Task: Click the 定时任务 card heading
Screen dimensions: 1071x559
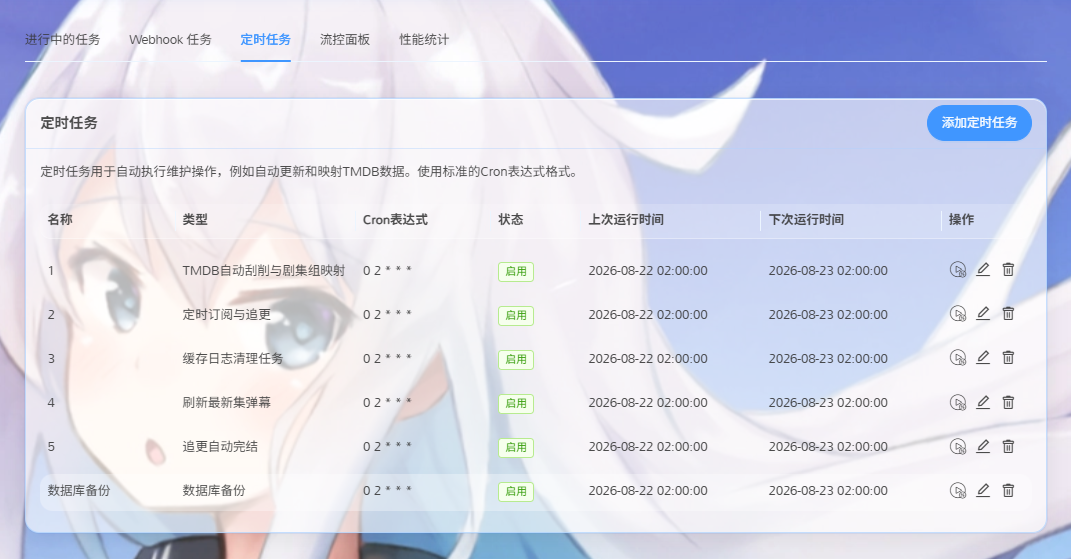Action: point(69,123)
